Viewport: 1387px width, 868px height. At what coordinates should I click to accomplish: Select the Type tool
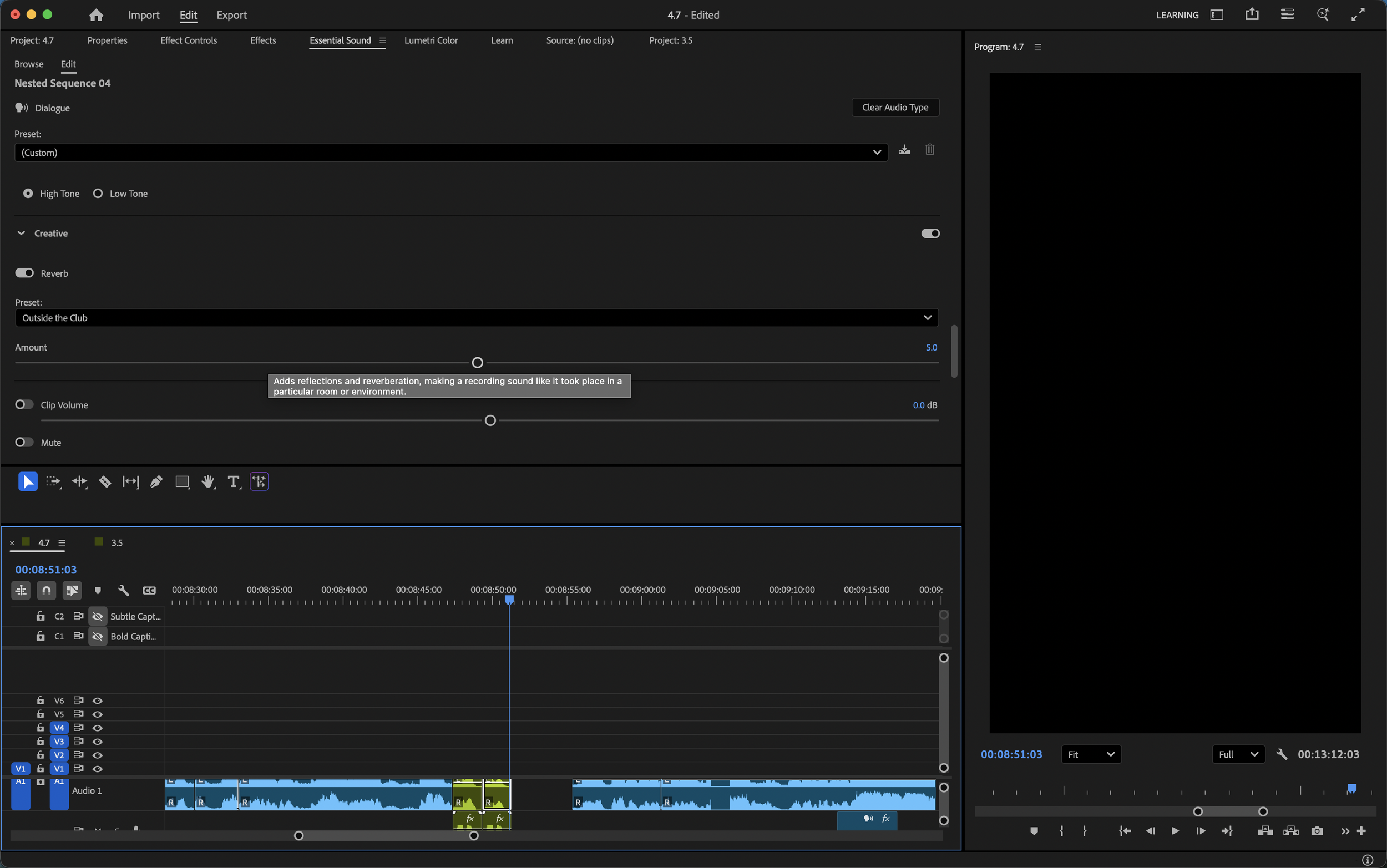click(x=233, y=481)
